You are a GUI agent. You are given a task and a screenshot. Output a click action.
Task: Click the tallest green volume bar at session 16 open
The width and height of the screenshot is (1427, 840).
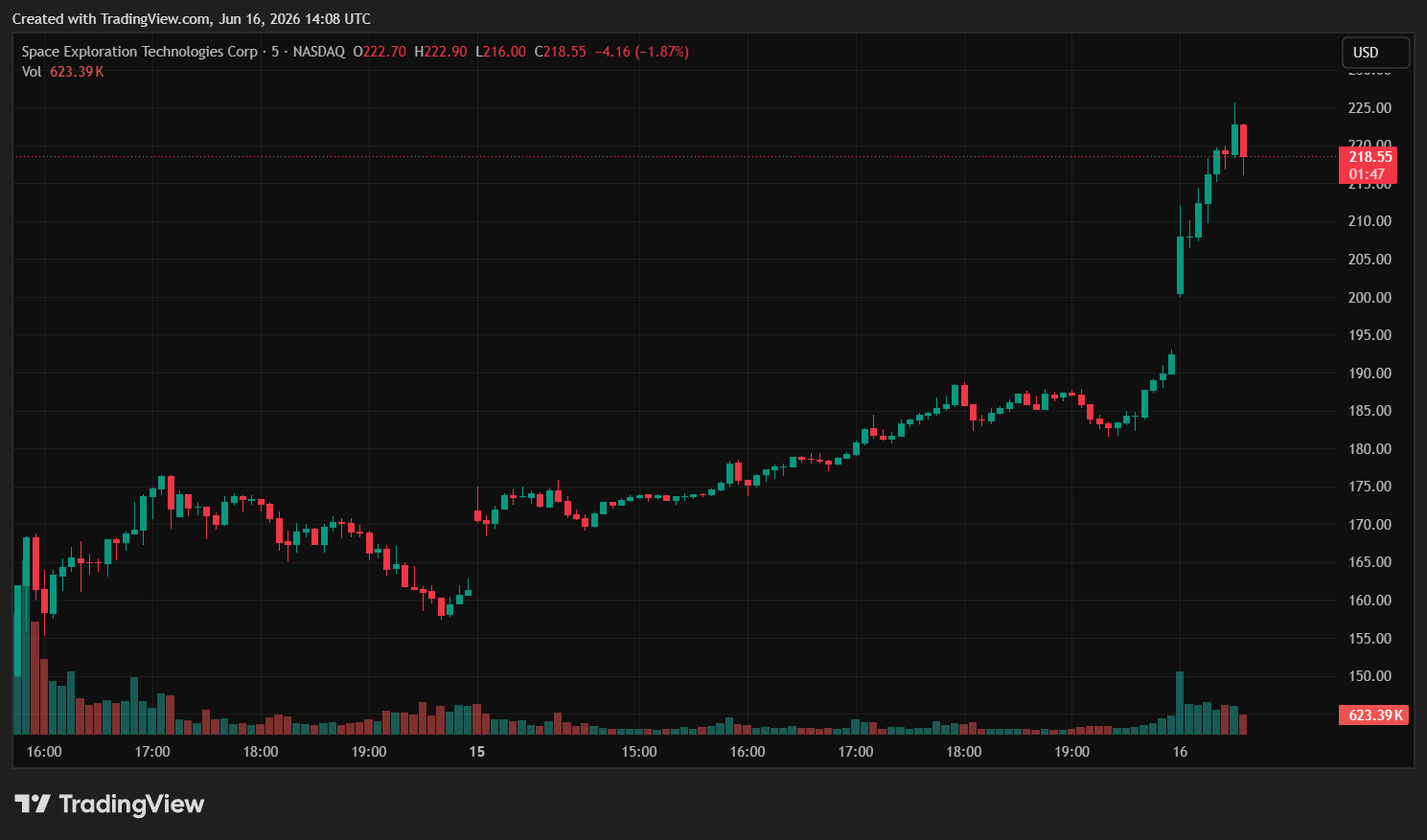(x=1180, y=703)
